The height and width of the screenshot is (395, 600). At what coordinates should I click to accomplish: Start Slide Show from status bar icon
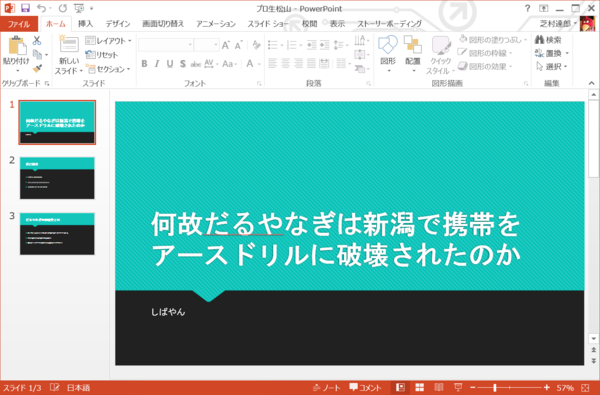click(458, 387)
